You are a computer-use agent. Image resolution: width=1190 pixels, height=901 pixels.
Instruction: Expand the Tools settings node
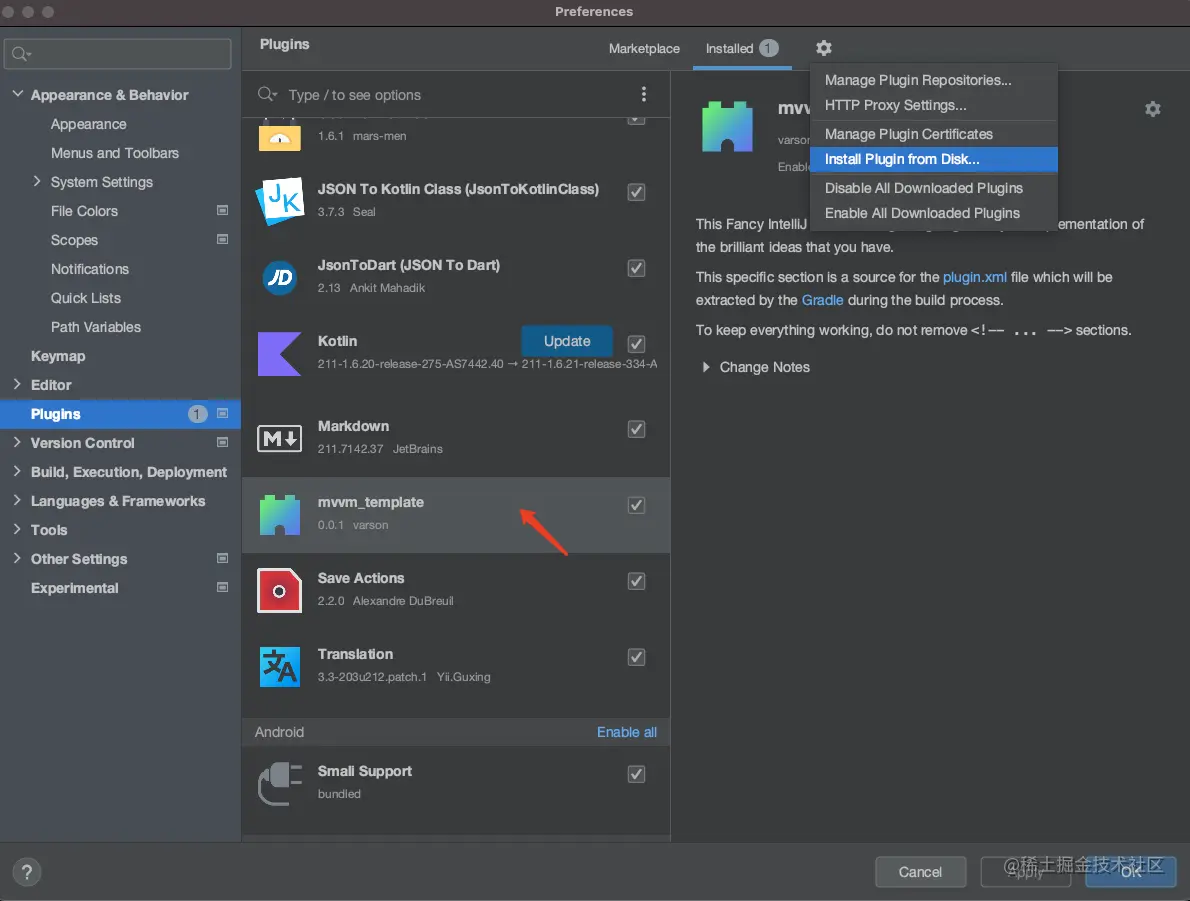[x=17, y=529]
